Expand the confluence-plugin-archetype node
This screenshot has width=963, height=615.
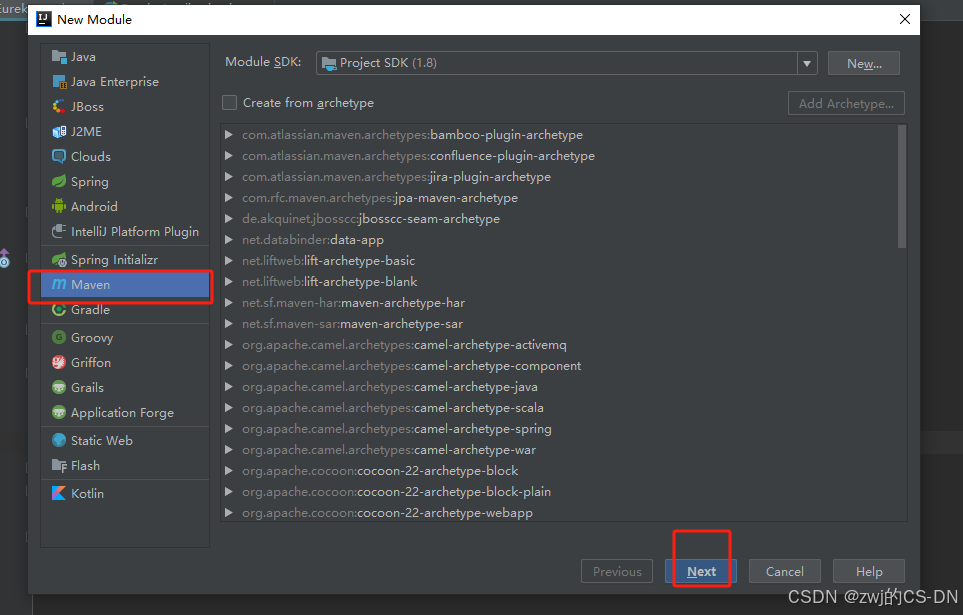click(x=228, y=156)
